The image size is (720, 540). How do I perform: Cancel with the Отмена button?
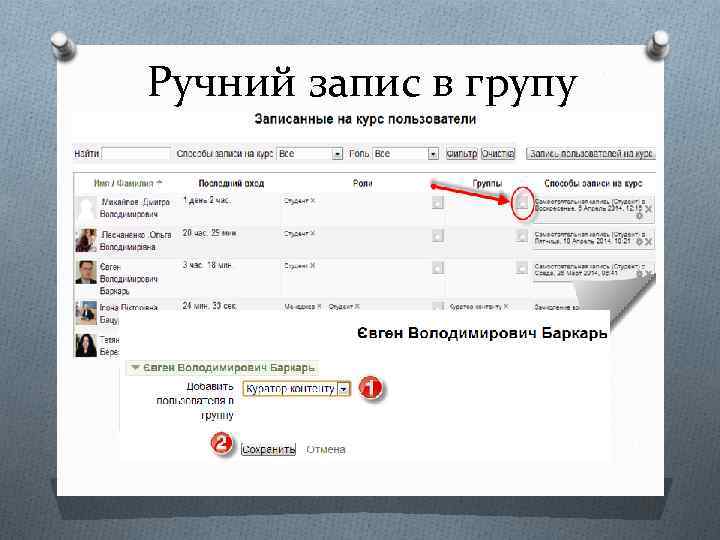(x=326, y=450)
